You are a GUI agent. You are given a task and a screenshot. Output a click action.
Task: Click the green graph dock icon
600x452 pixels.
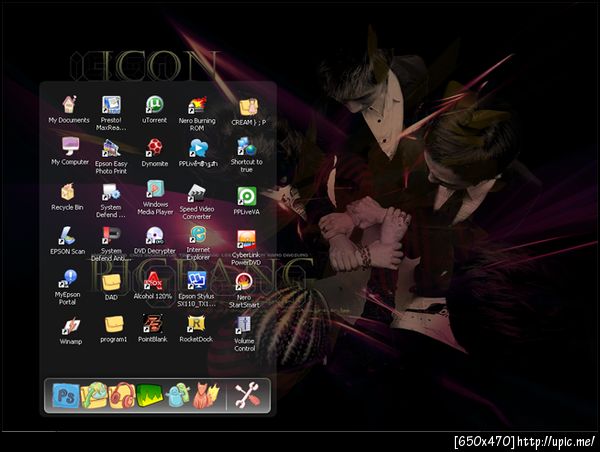(x=150, y=396)
